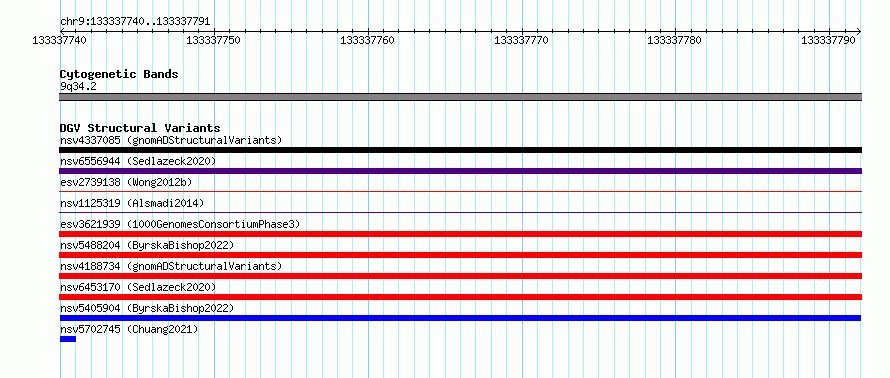The width and height of the screenshot is (890, 378).
Task: Click the thin purple nsv1125319 variant line
Action: (460, 213)
